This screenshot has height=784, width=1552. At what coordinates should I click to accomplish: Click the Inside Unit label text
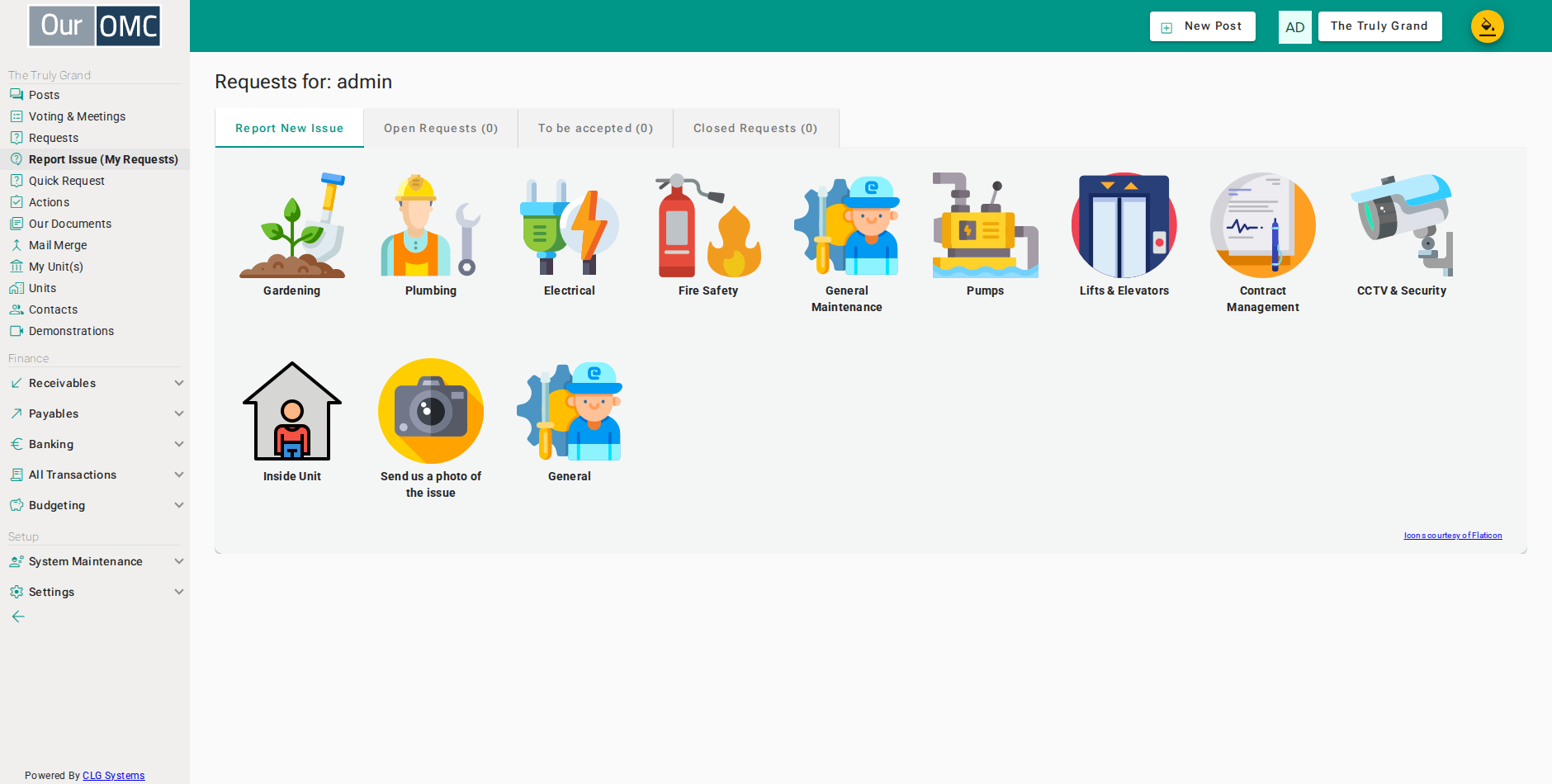pyautogui.click(x=292, y=476)
